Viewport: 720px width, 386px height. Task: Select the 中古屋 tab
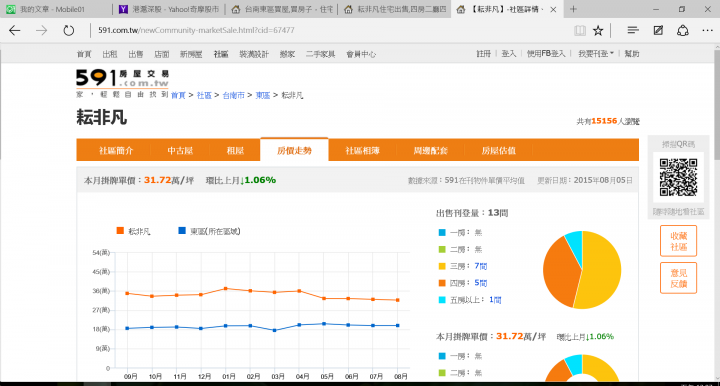(180, 151)
